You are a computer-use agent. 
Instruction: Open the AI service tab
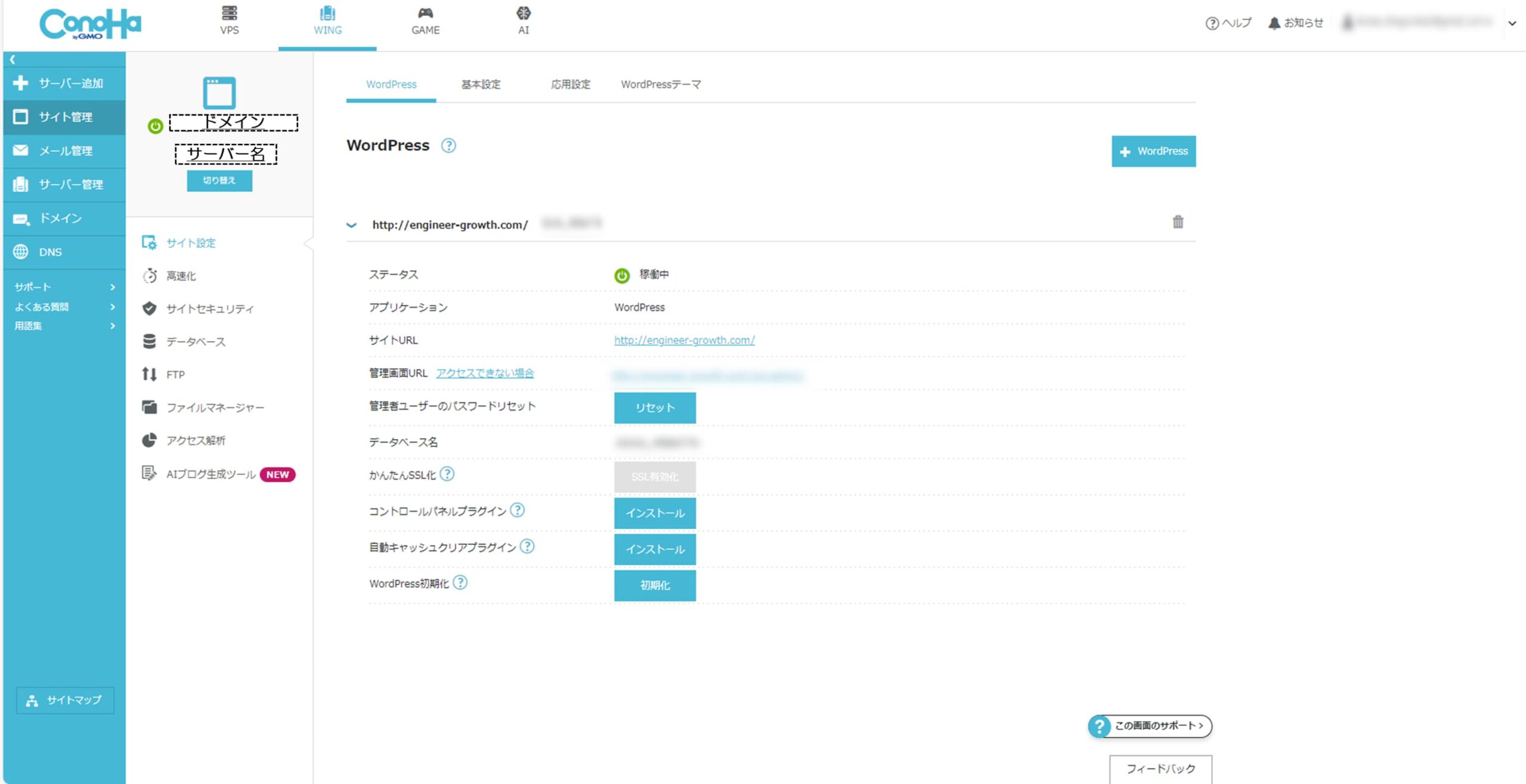click(523, 21)
